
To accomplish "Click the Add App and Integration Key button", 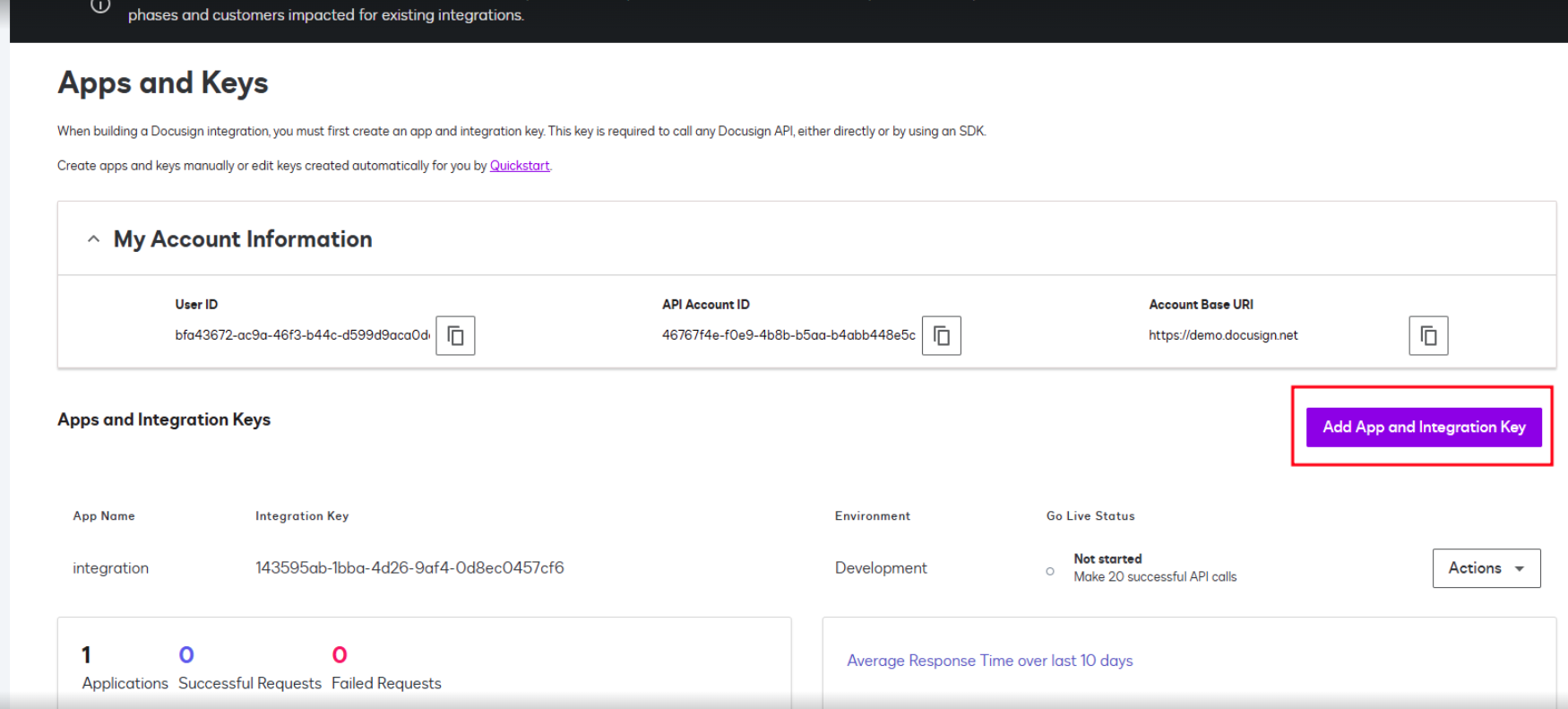I will (1423, 428).
